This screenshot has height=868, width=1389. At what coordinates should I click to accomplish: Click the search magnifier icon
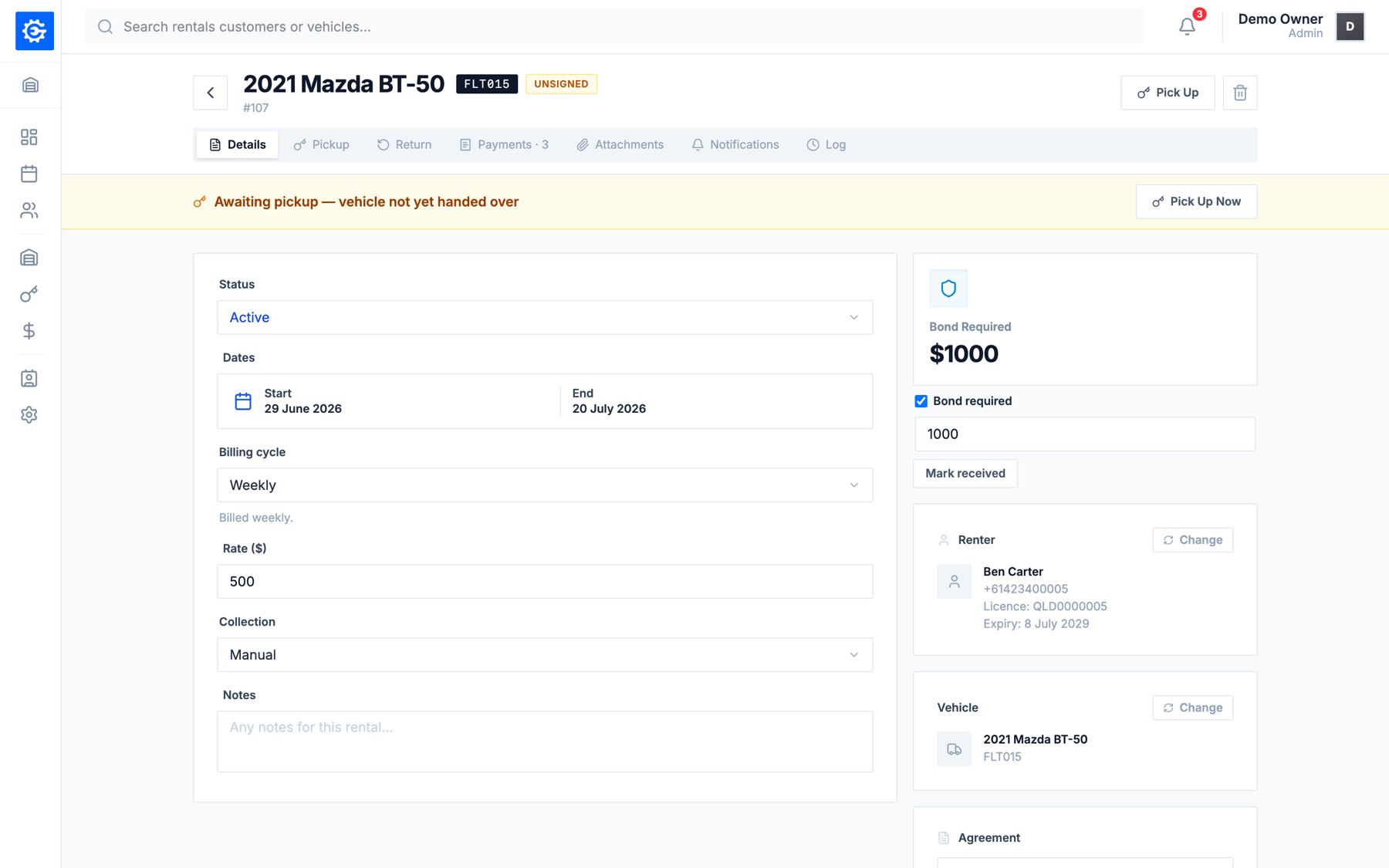point(106,27)
